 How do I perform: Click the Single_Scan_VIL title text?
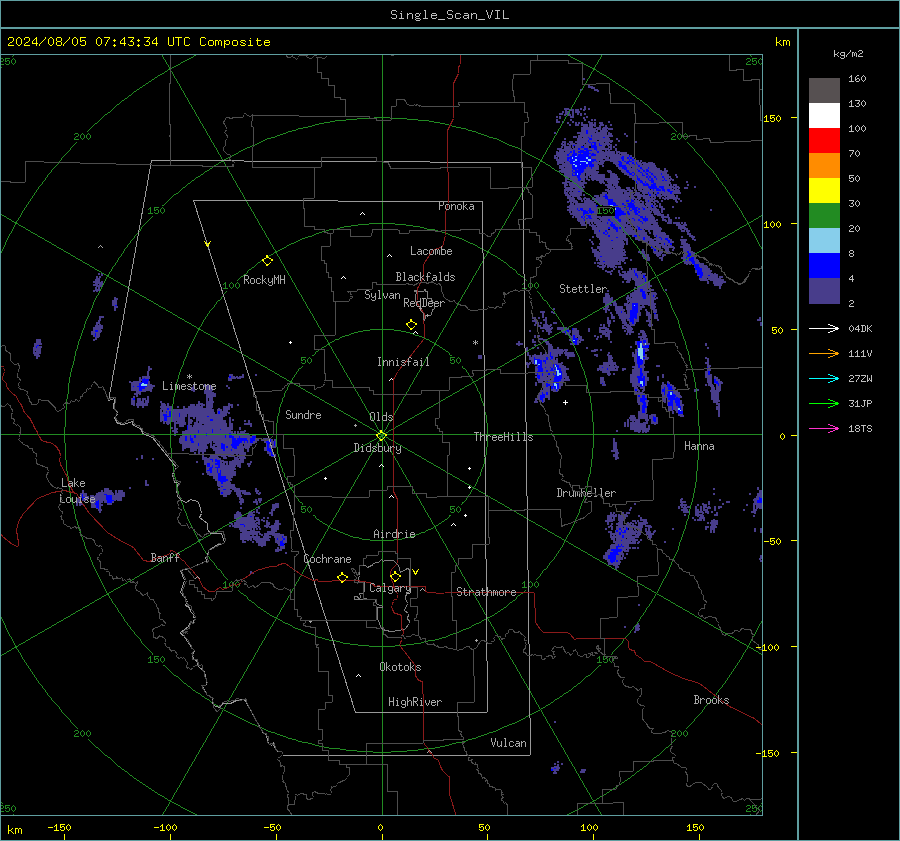coord(449,15)
